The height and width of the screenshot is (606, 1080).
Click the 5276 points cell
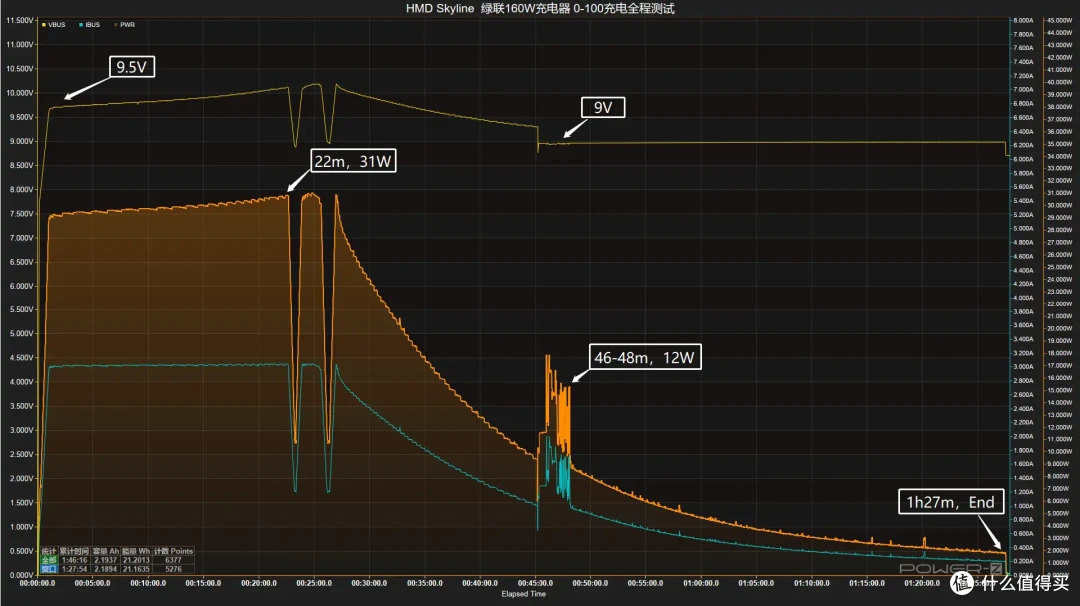(173, 570)
